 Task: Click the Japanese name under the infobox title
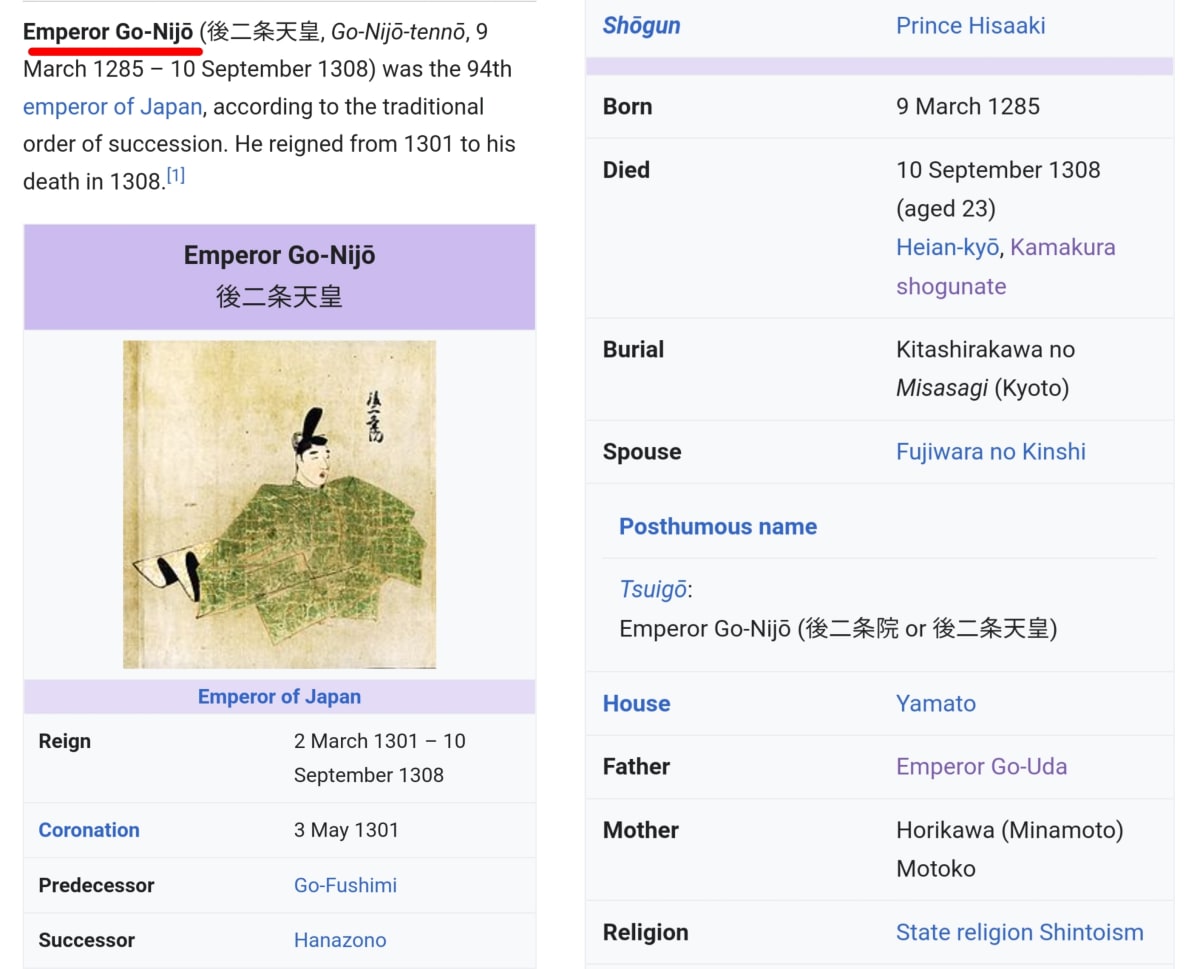pyautogui.click(x=279, y=296)
